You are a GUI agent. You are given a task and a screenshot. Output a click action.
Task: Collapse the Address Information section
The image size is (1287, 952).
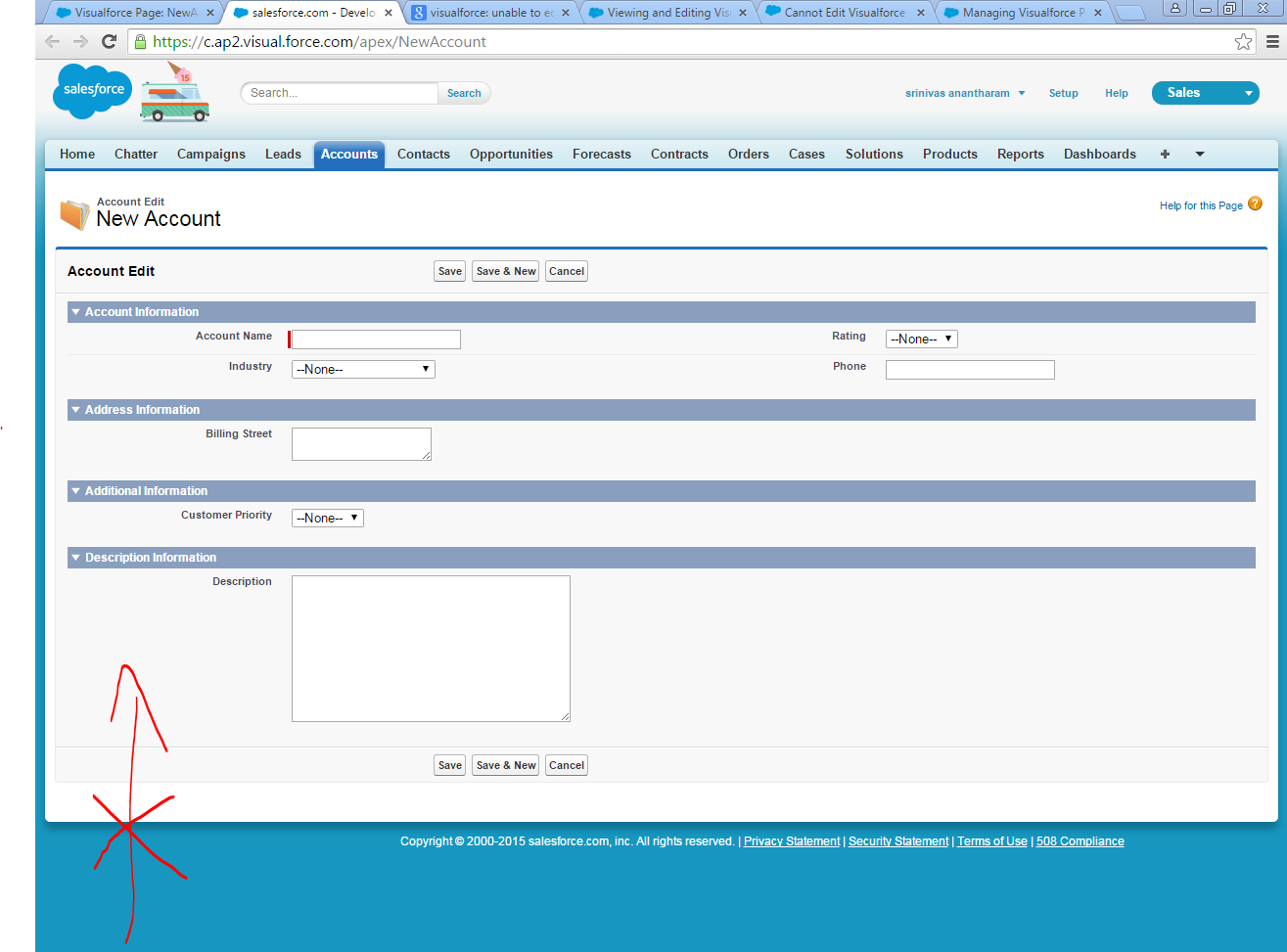pos(75,410)
